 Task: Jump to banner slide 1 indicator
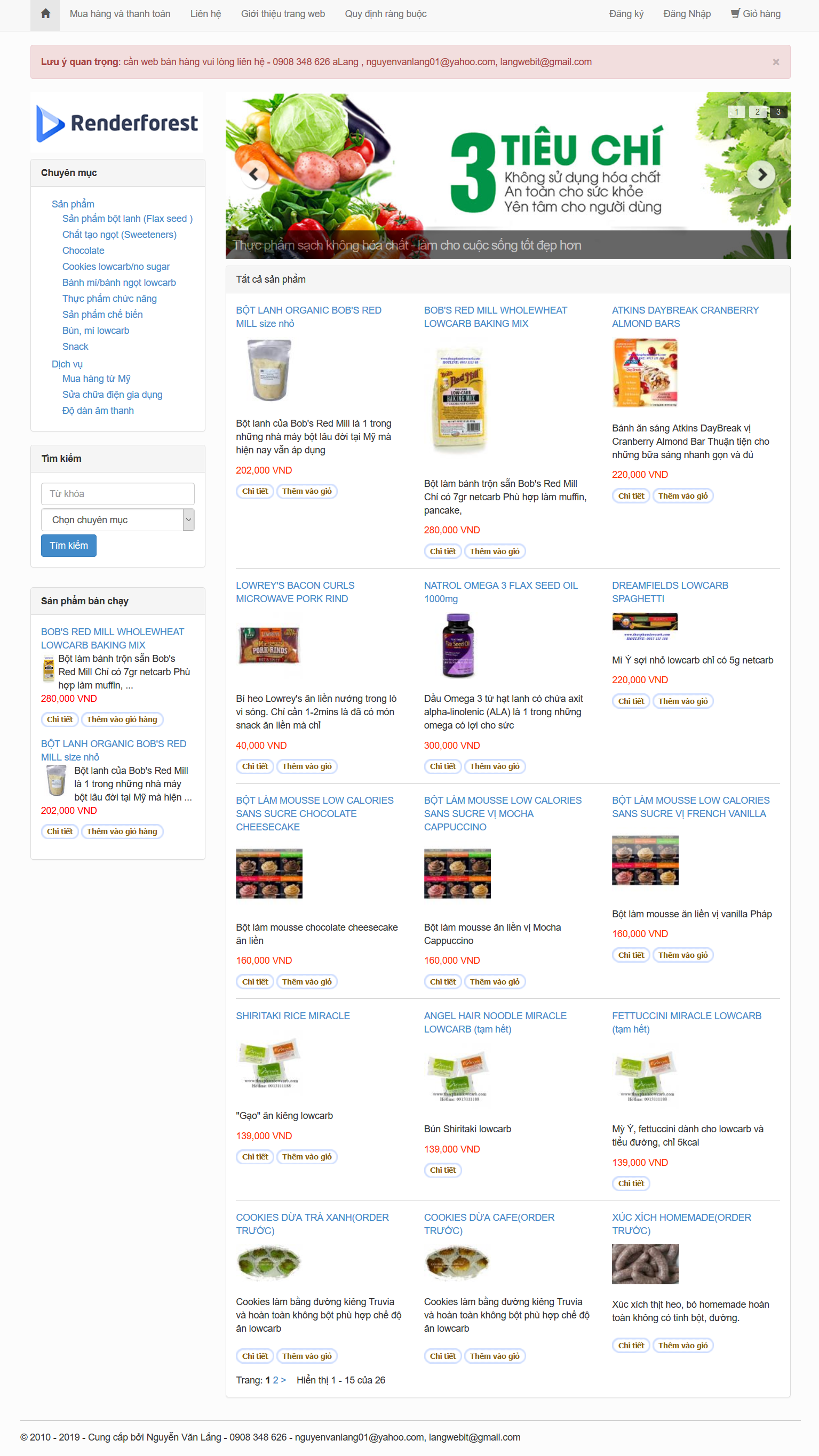click(736, 111)
